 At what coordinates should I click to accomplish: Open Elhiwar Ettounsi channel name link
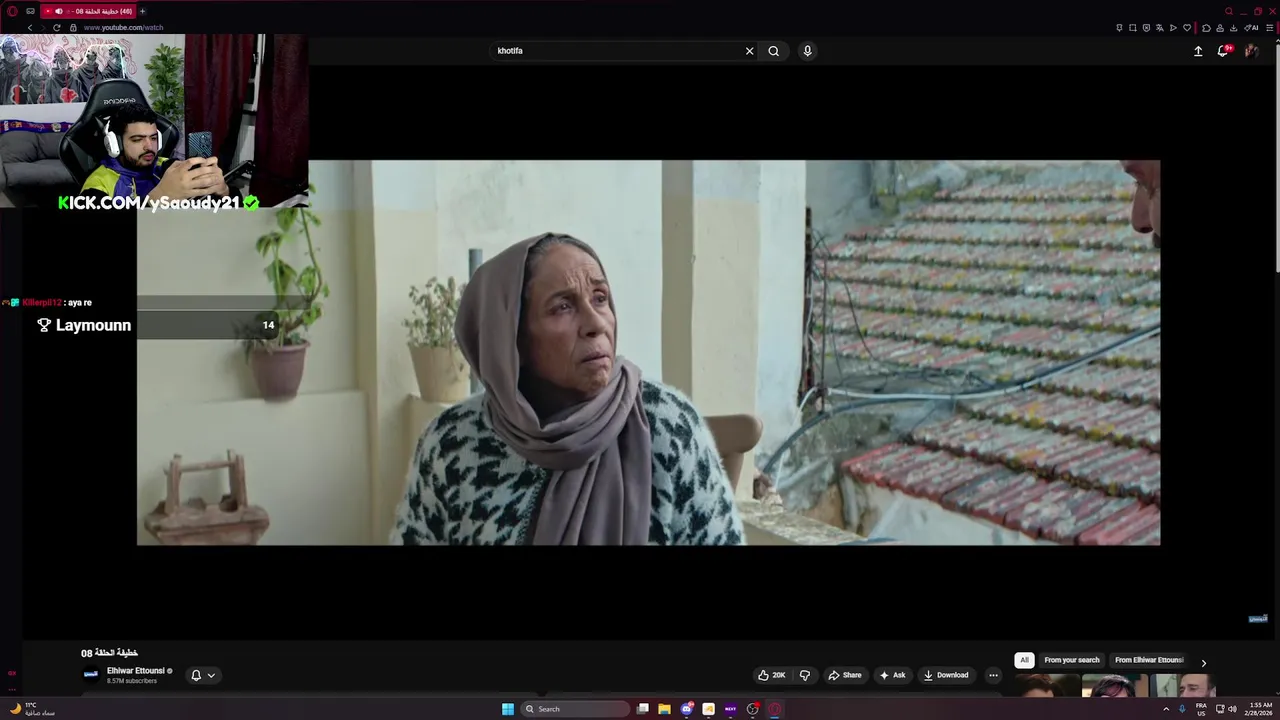135,671
